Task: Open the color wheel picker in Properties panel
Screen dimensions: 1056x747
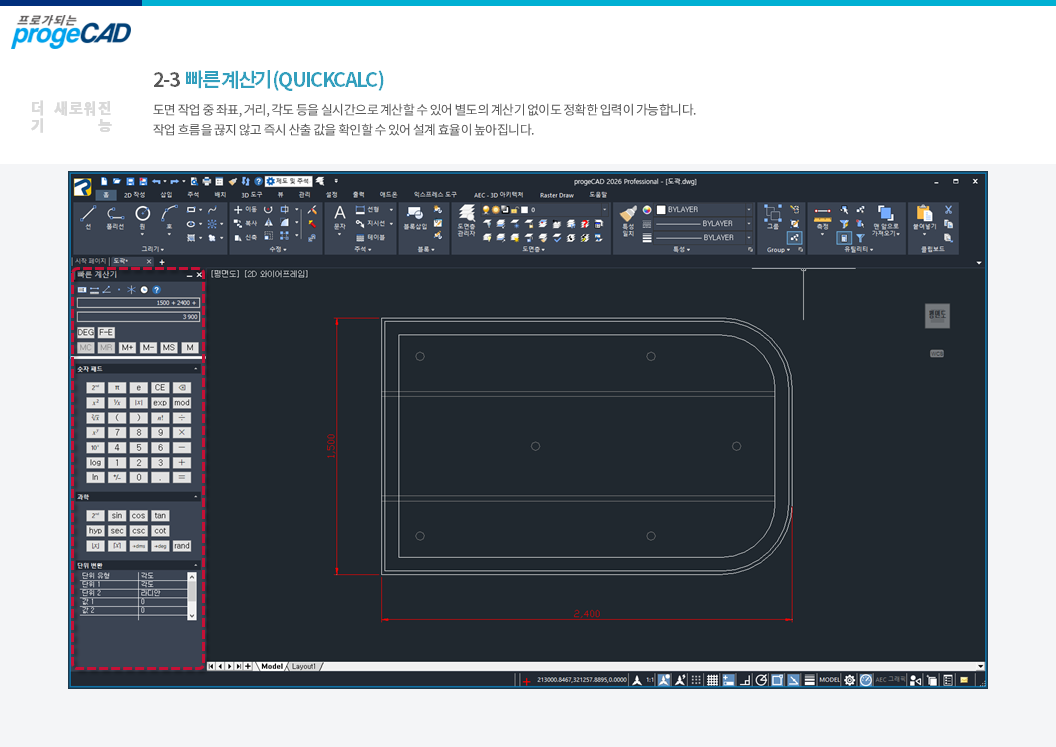Action: click(647, 209)
